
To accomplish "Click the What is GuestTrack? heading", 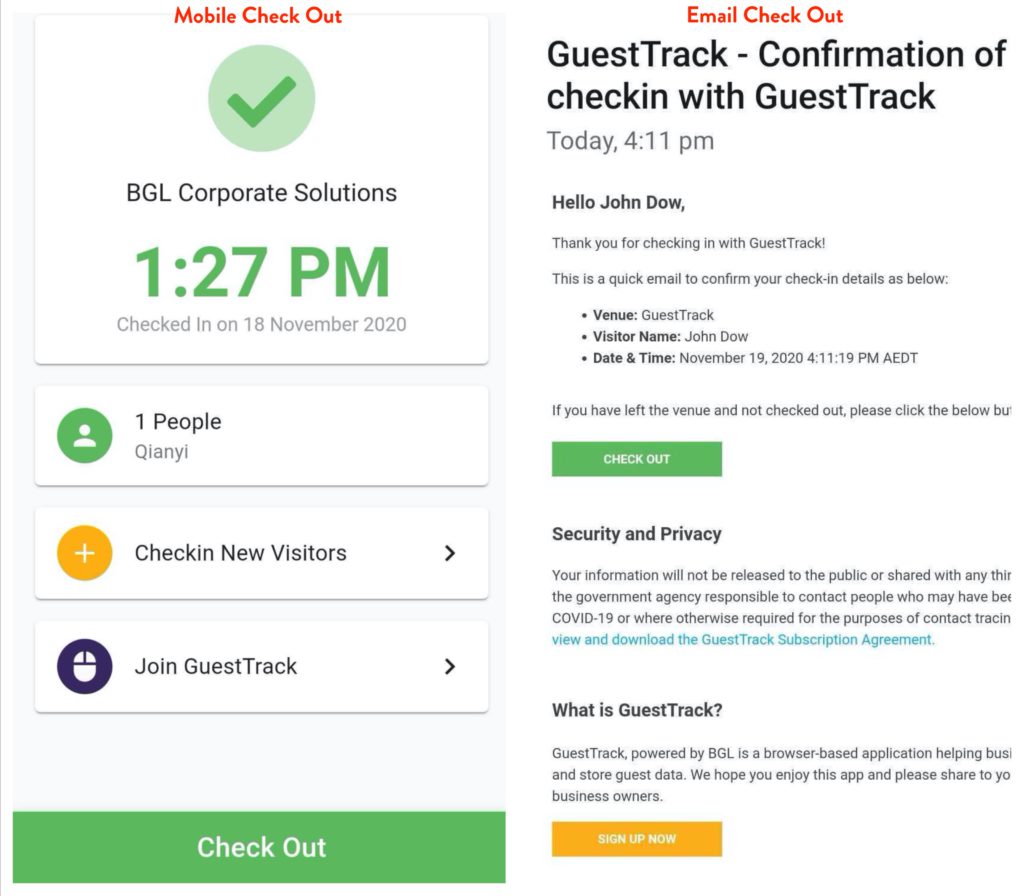I will tap(637, 710).
